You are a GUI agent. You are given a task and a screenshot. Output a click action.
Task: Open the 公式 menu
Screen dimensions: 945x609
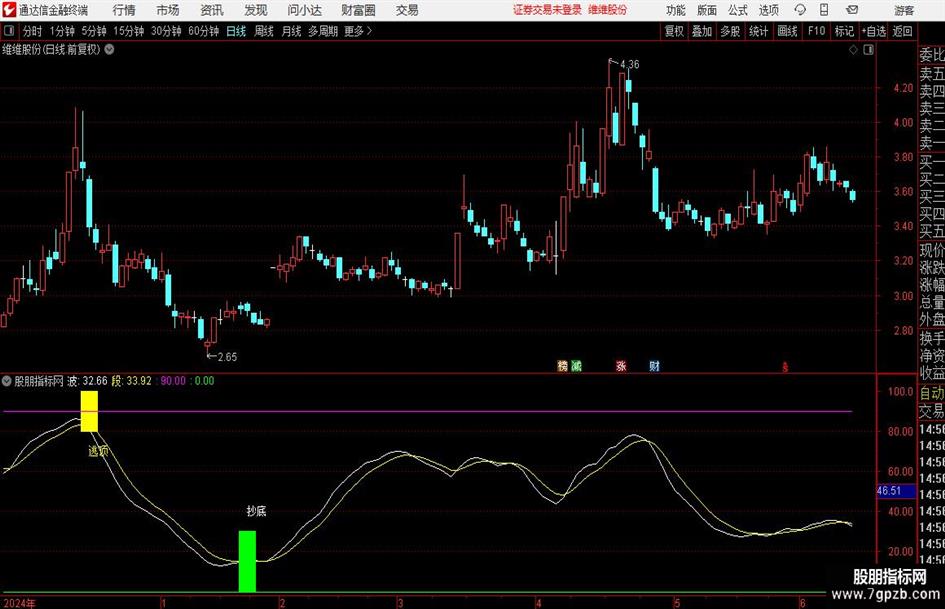pos(738,10)
